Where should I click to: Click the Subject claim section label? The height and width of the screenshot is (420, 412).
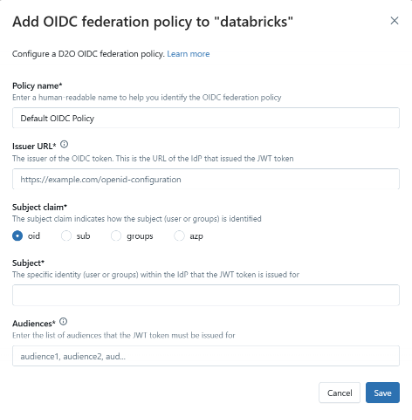point(40,207)
